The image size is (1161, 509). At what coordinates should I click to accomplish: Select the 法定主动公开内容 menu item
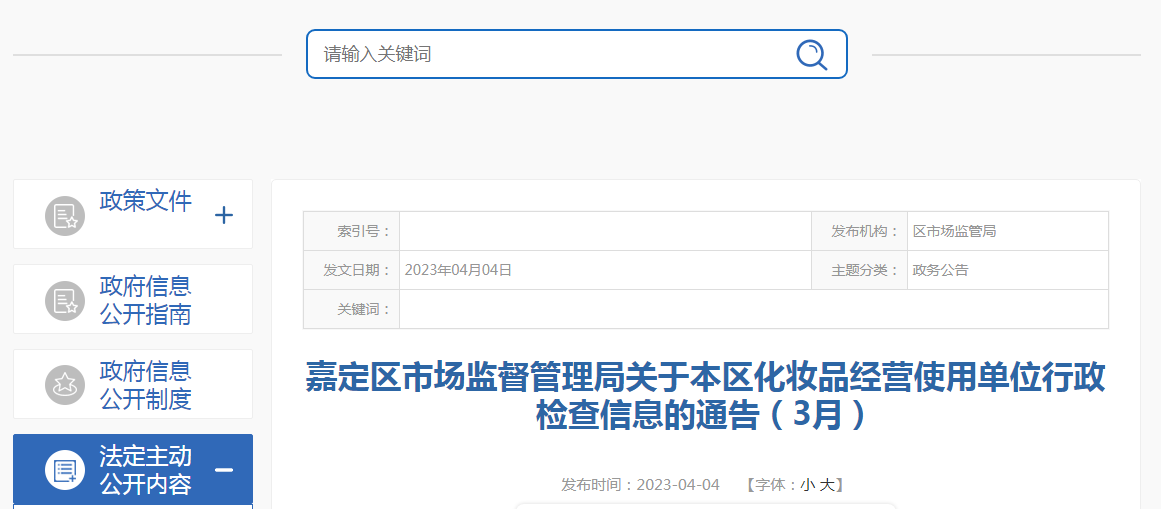[x=146, y=470]
